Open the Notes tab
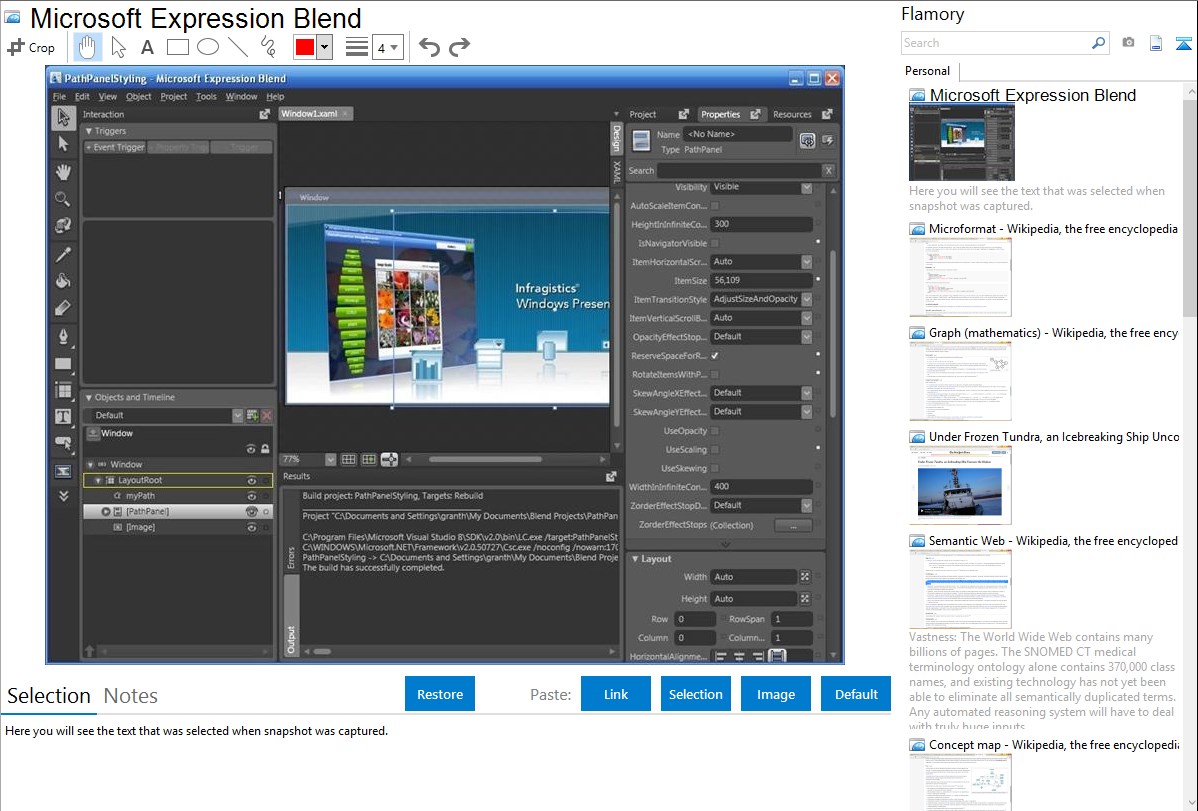 tap(131, 696)
